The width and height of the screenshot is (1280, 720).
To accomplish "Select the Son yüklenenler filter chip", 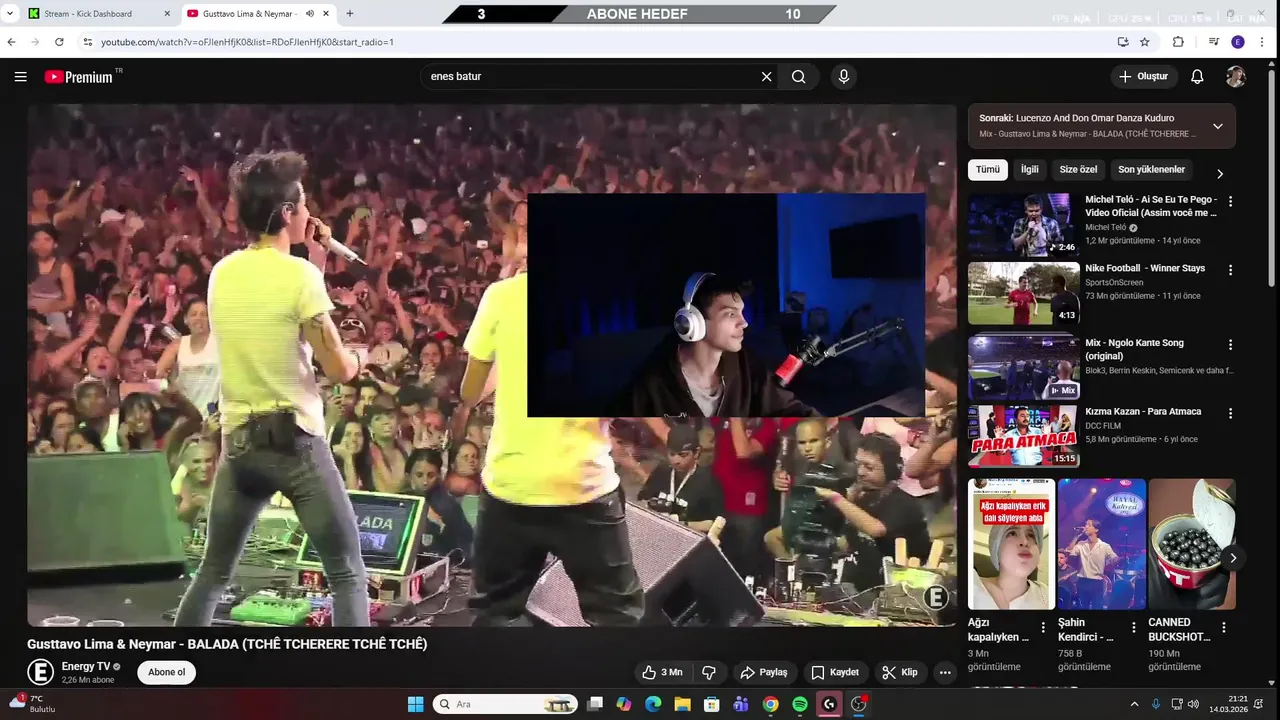I will click(1151, 170).
